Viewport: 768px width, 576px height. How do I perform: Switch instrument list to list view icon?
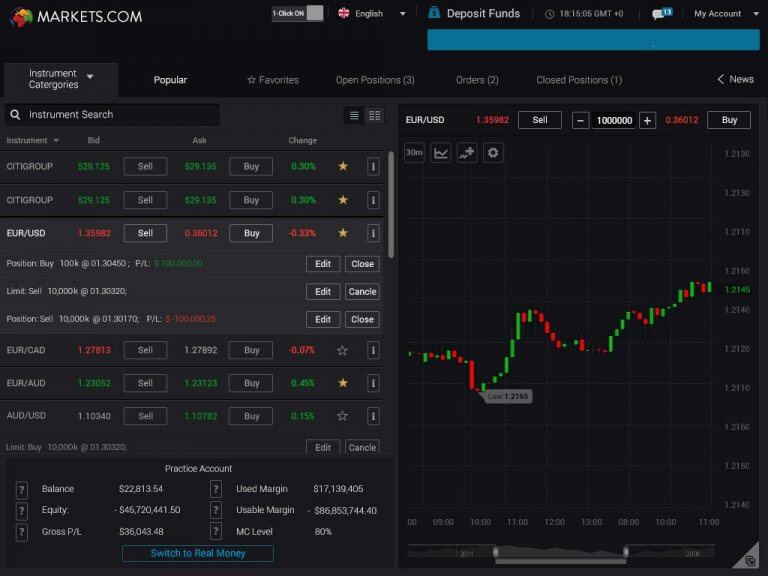[x=354, y=116]
